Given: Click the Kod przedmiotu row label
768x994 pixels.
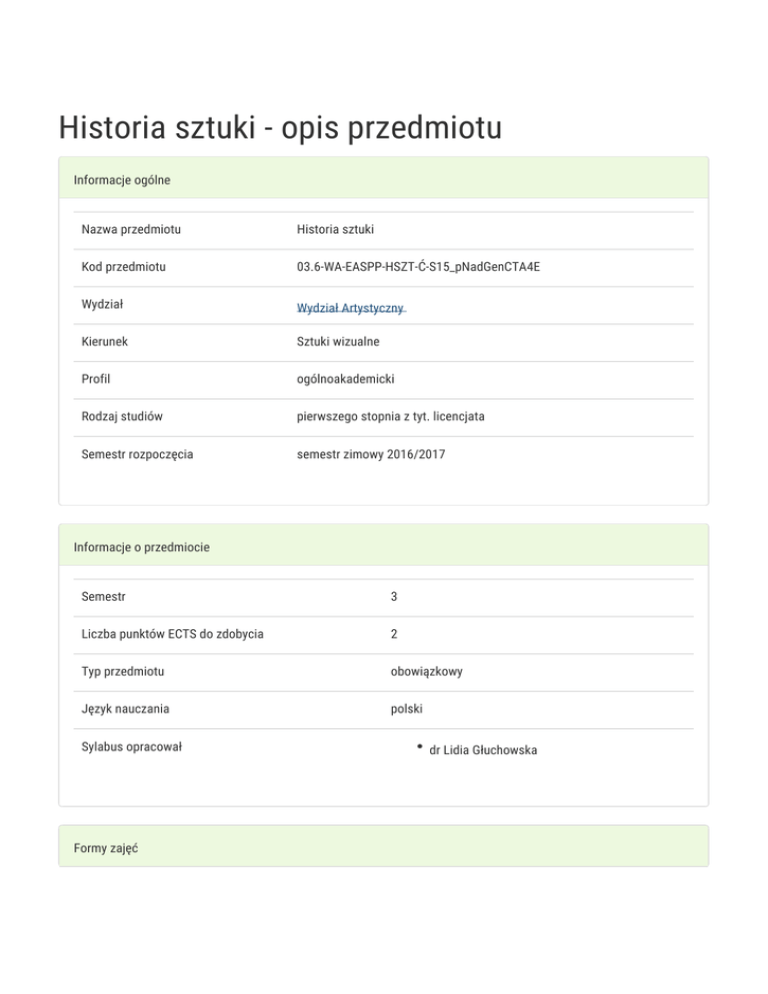Looking at the screenshot, I should [x=124, y=267].
